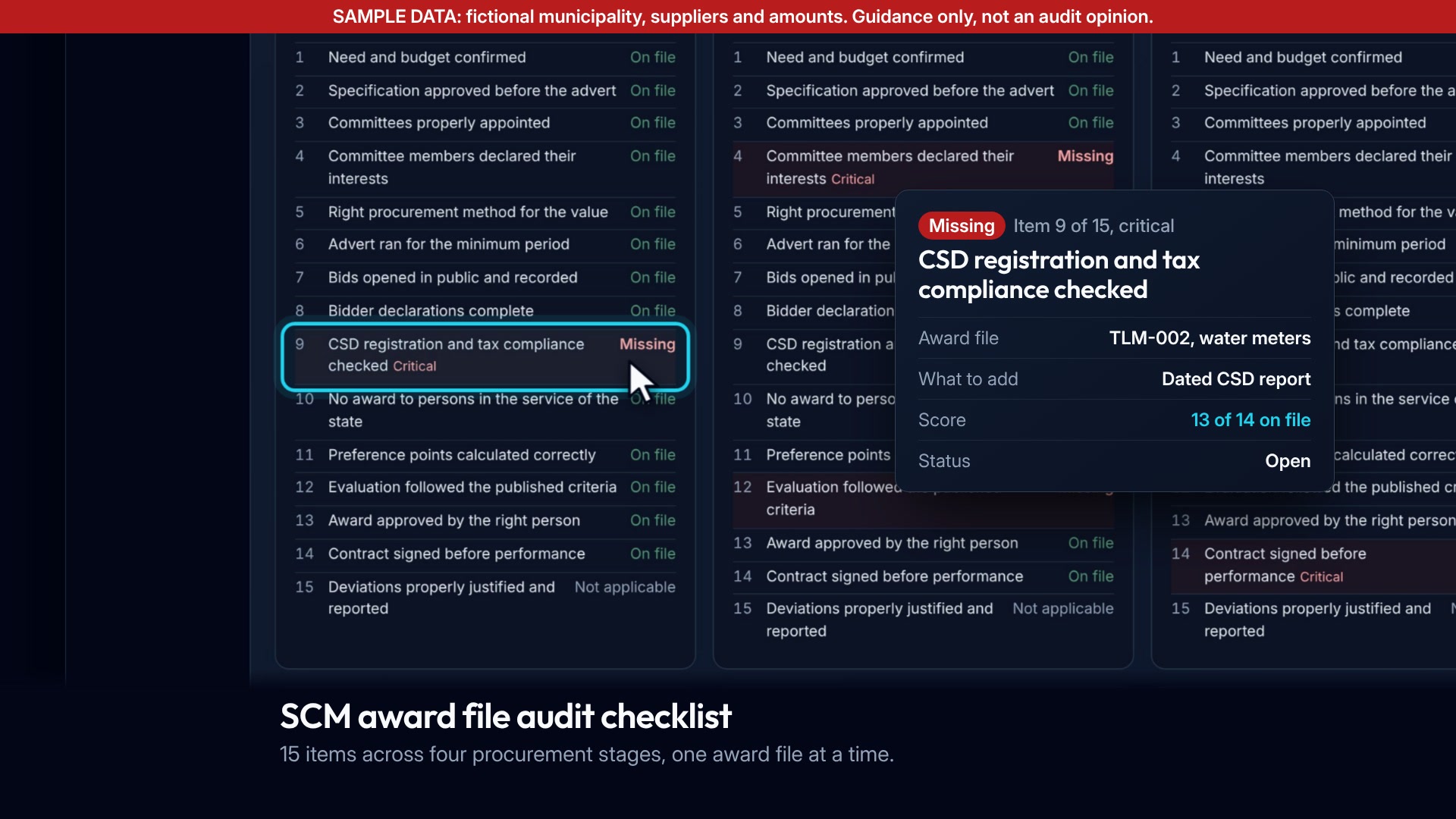Click the Missing status on the middle card's row 4
Viewport: 1456px width, 819px height.
coord(1085,156)
